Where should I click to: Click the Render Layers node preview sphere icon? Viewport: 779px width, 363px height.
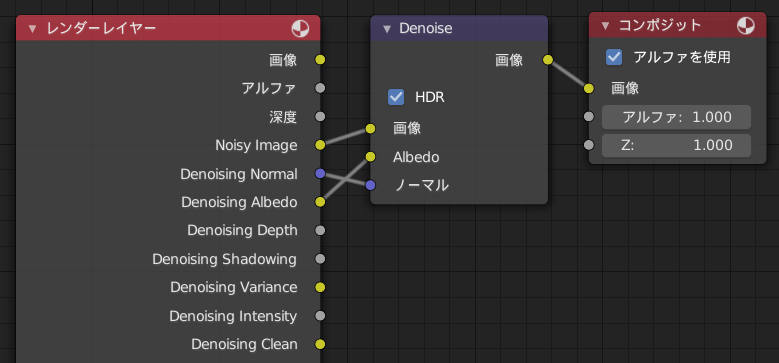[301, 29]
